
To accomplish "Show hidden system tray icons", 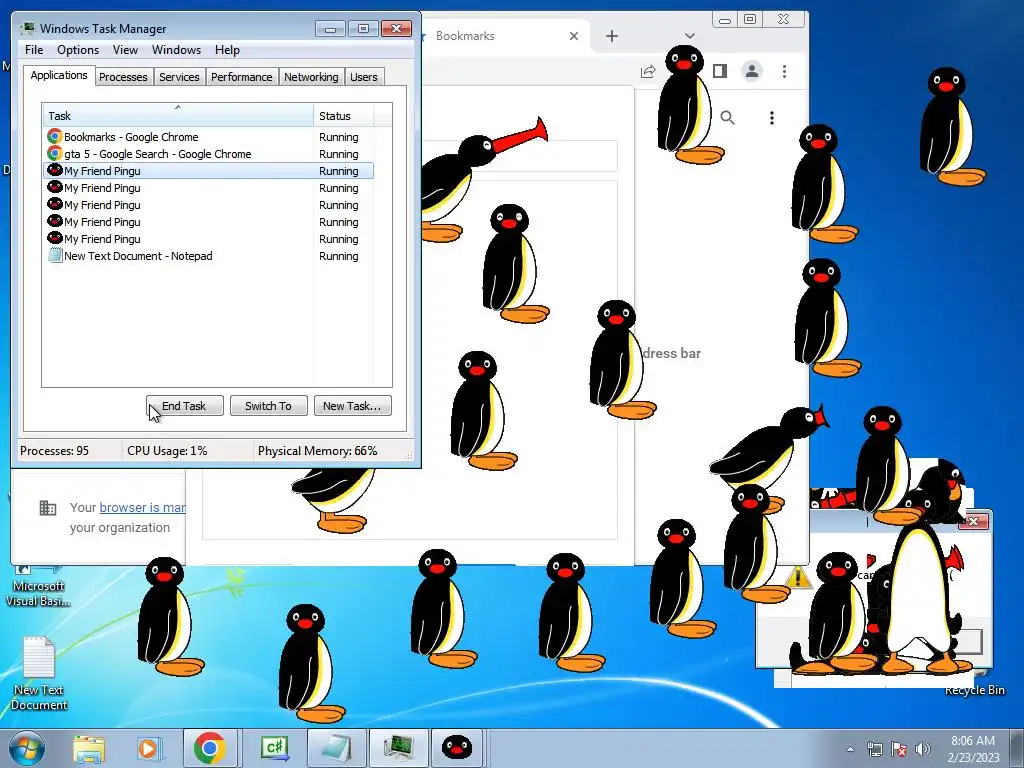I will [850, 749].
